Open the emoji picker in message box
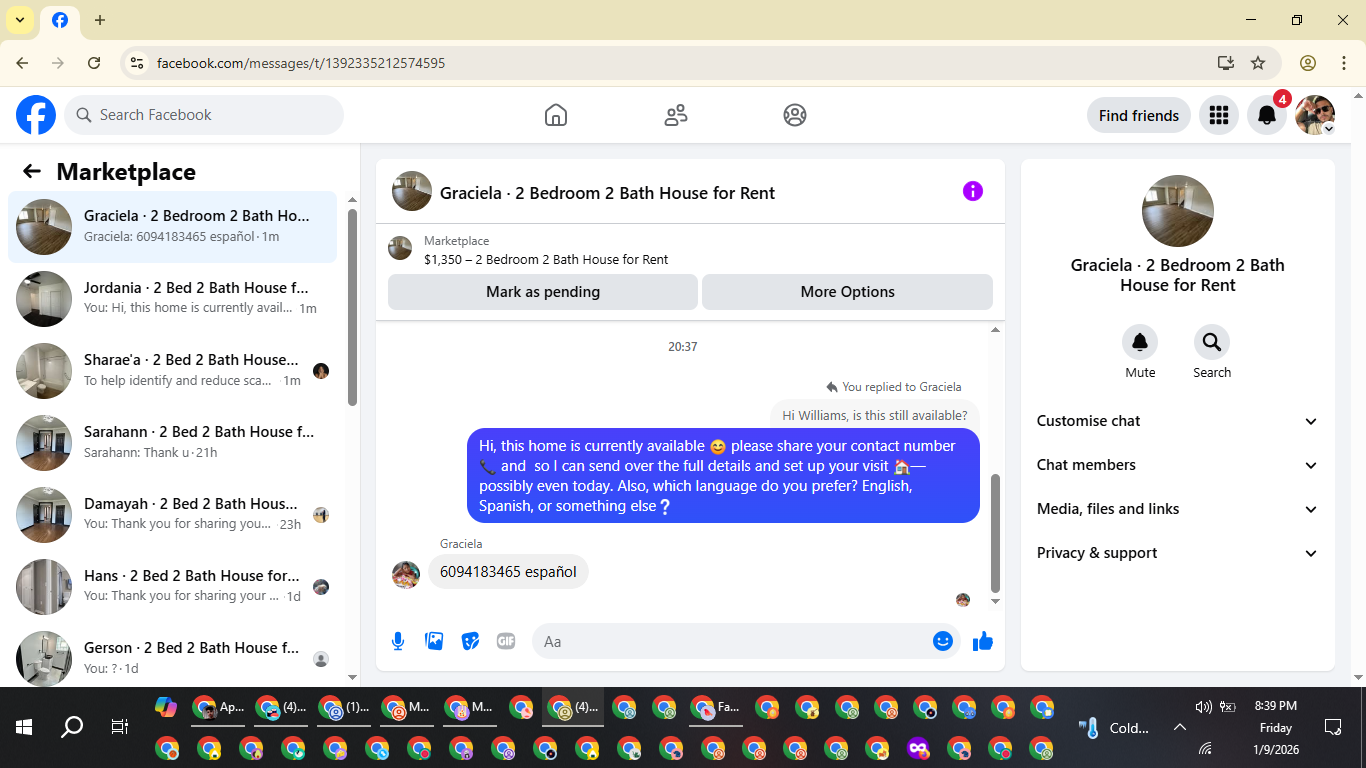The image size is (1366, 768). [x=942, y=641]
